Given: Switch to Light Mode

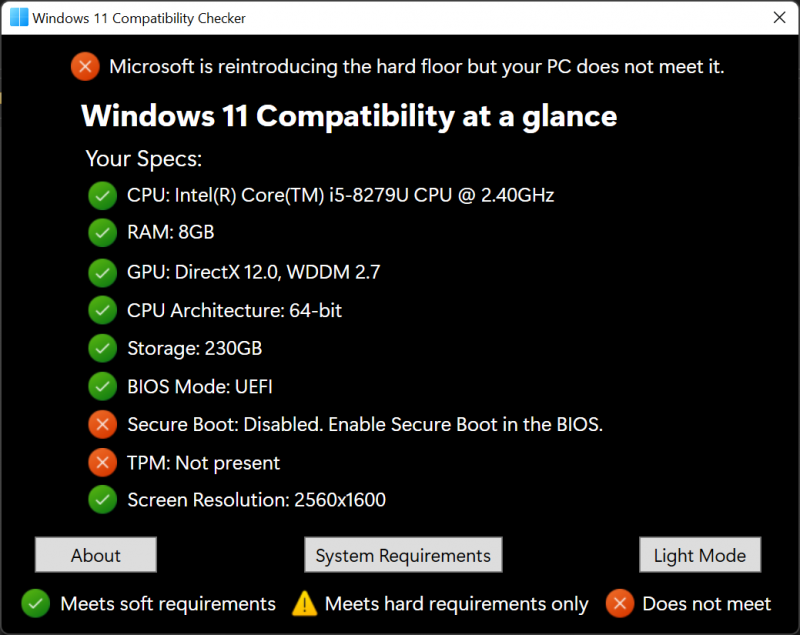Looking at the screenshot, I should (700, 555).
